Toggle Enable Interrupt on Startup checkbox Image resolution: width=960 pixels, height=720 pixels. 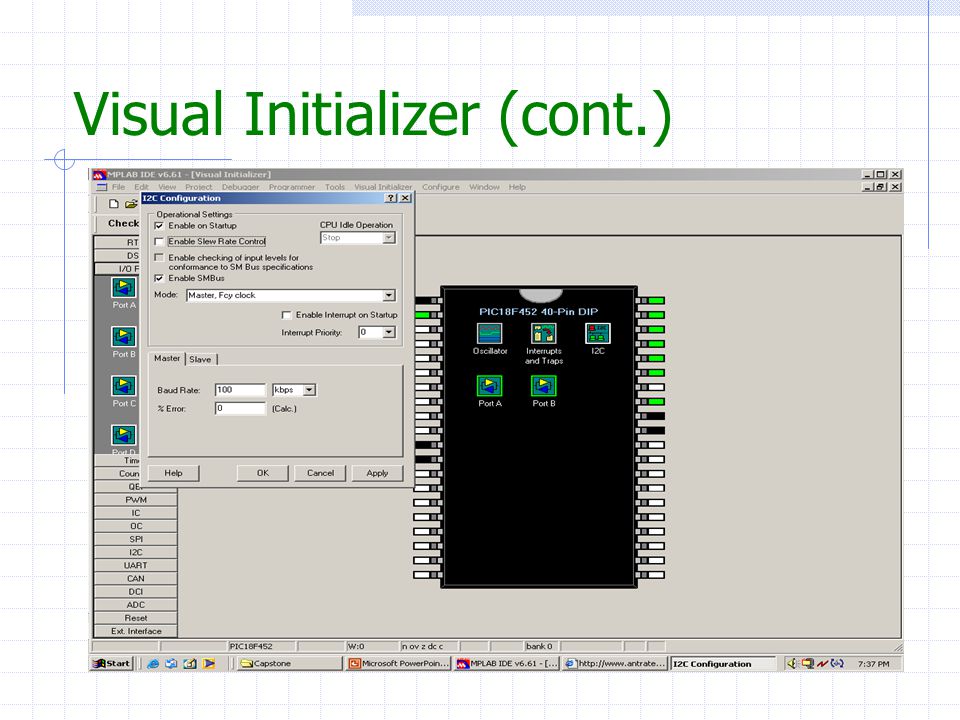pyautogui.click(x=286, y=315)
